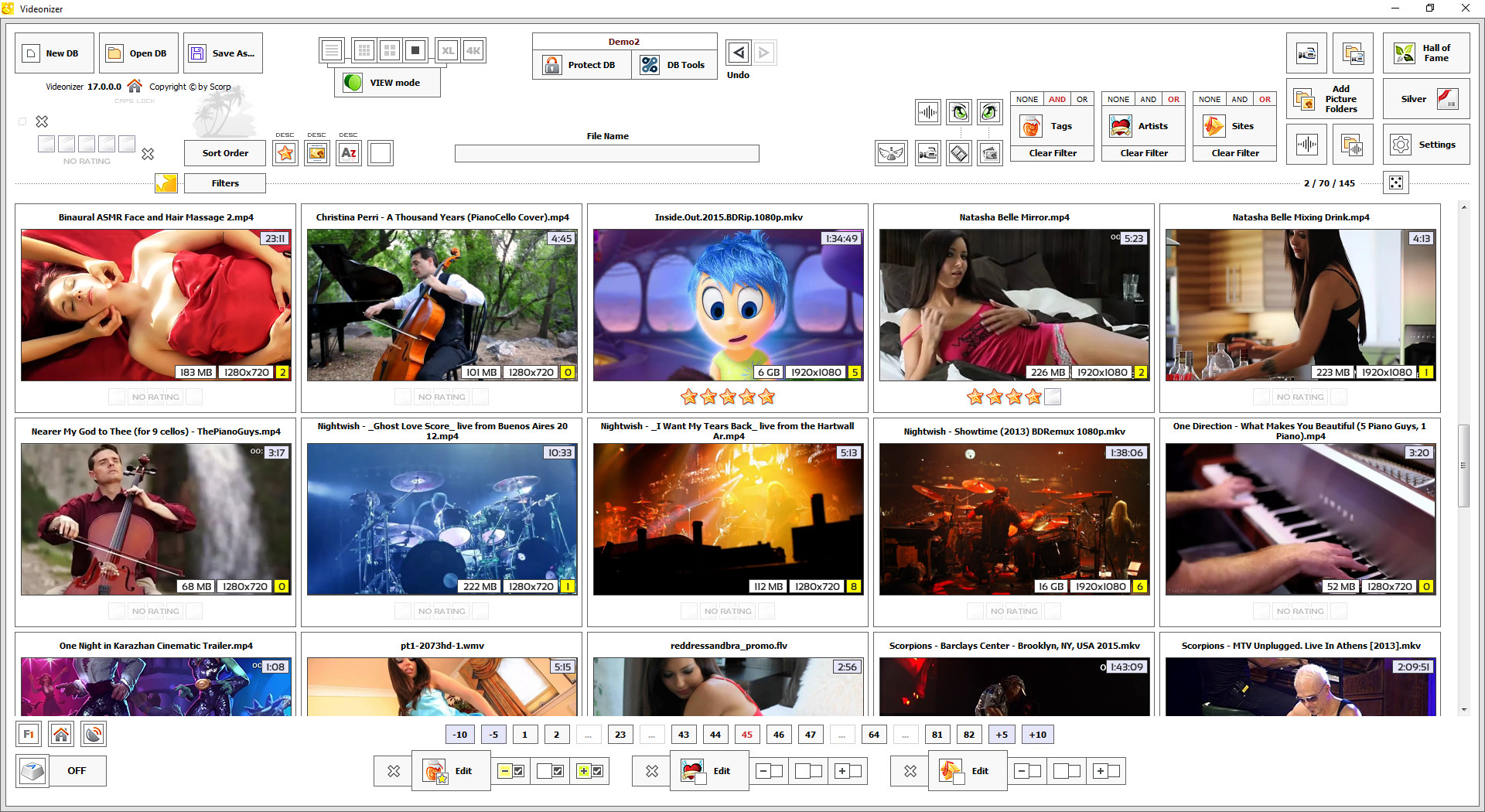This screenshot has width=1485, height=812.
Task: Go to page 44
Action: pyautogui.click(x=715, y=735)
